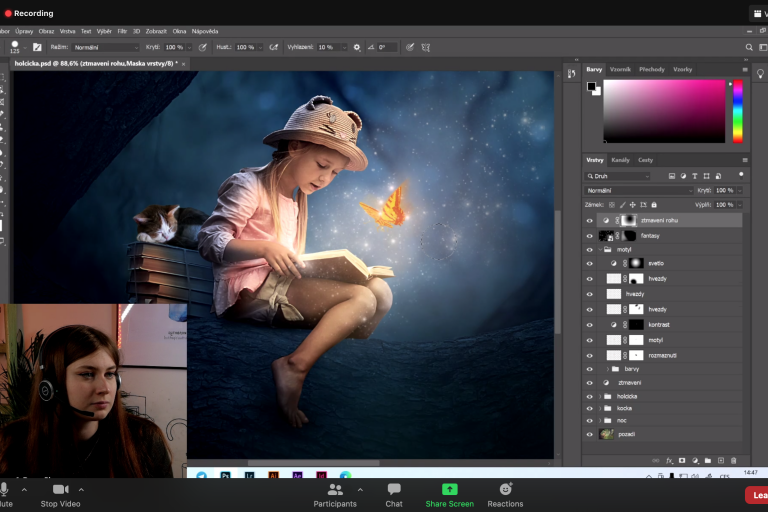
Task: Click the delete layer trash icon
Action: (733, 460)
